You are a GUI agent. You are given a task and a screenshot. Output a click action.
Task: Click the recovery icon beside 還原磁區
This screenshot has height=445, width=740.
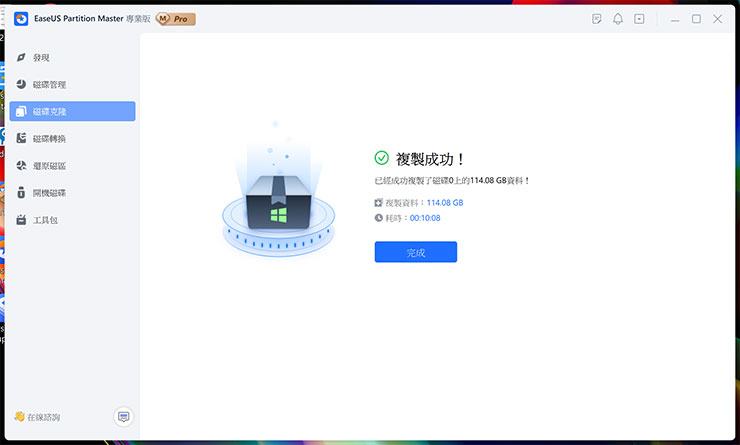(21, 165)
